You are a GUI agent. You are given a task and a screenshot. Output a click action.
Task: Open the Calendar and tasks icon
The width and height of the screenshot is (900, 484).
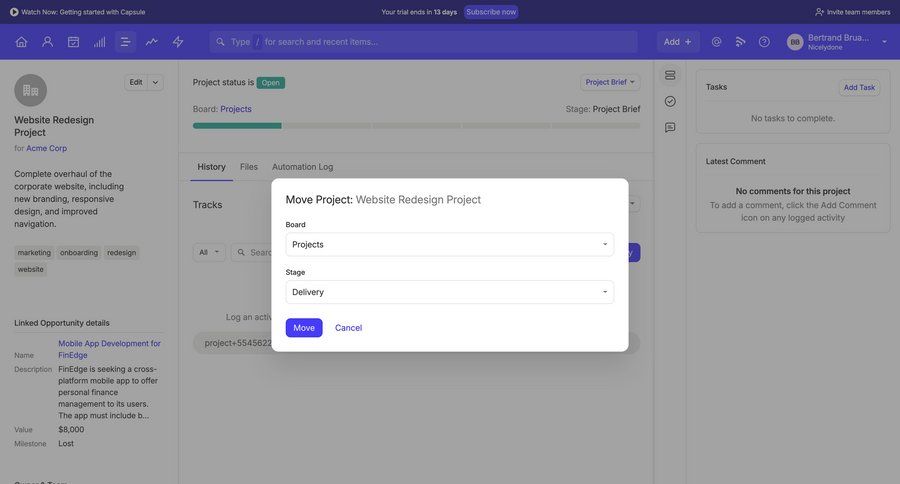(x=73, y=42)
